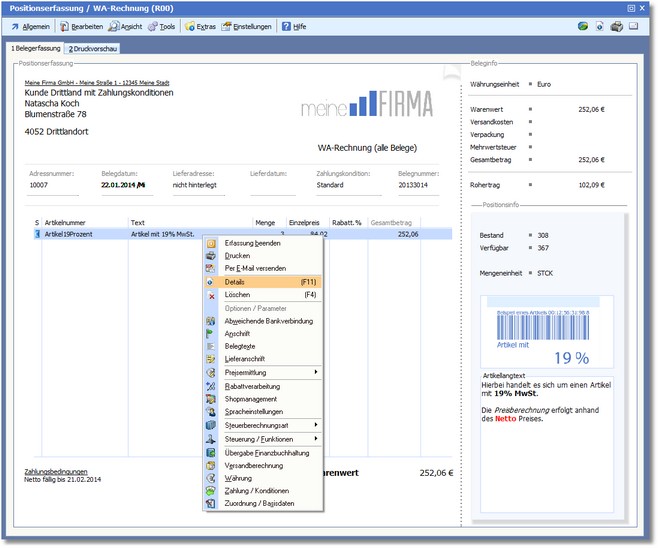This screenshot has height=548, width=658.
Task: Open the Einstellungen menu
Action: [250, 26]
